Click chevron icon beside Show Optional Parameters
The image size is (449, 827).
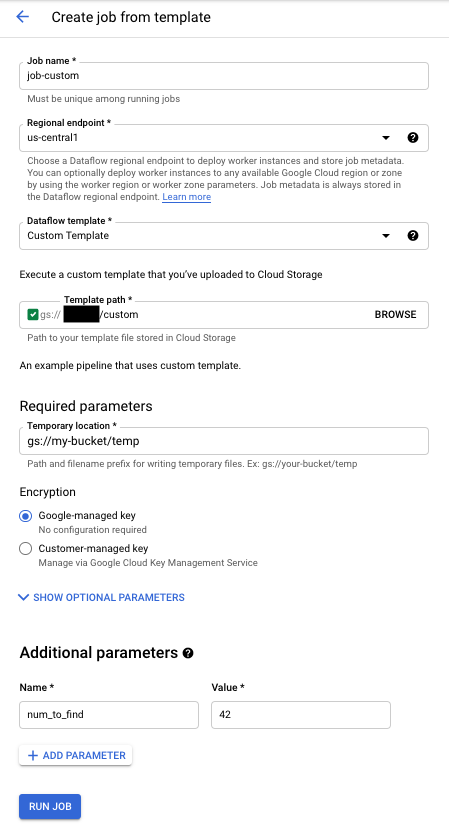pos(23,598)
